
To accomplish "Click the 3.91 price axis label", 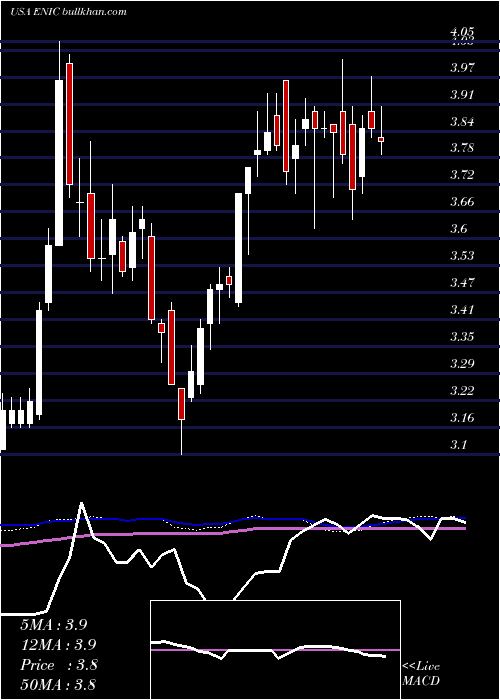I will [463, 95].
